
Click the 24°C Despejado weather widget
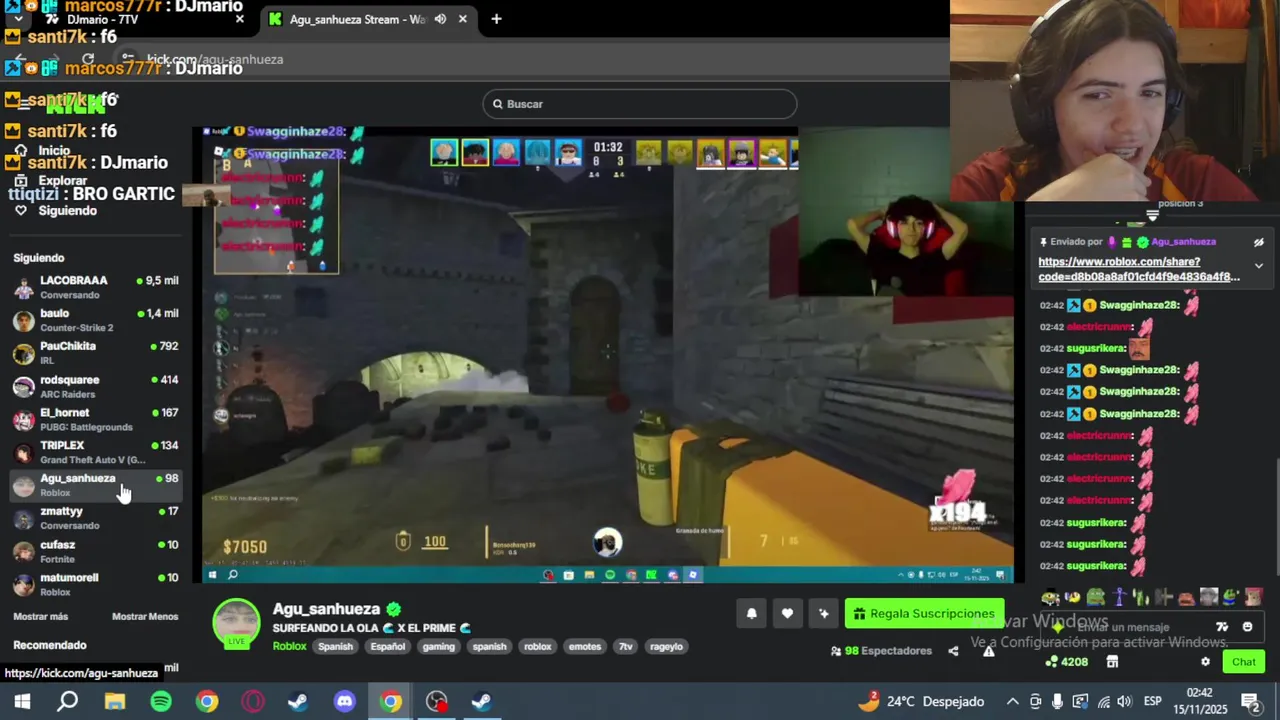[920, 702]
